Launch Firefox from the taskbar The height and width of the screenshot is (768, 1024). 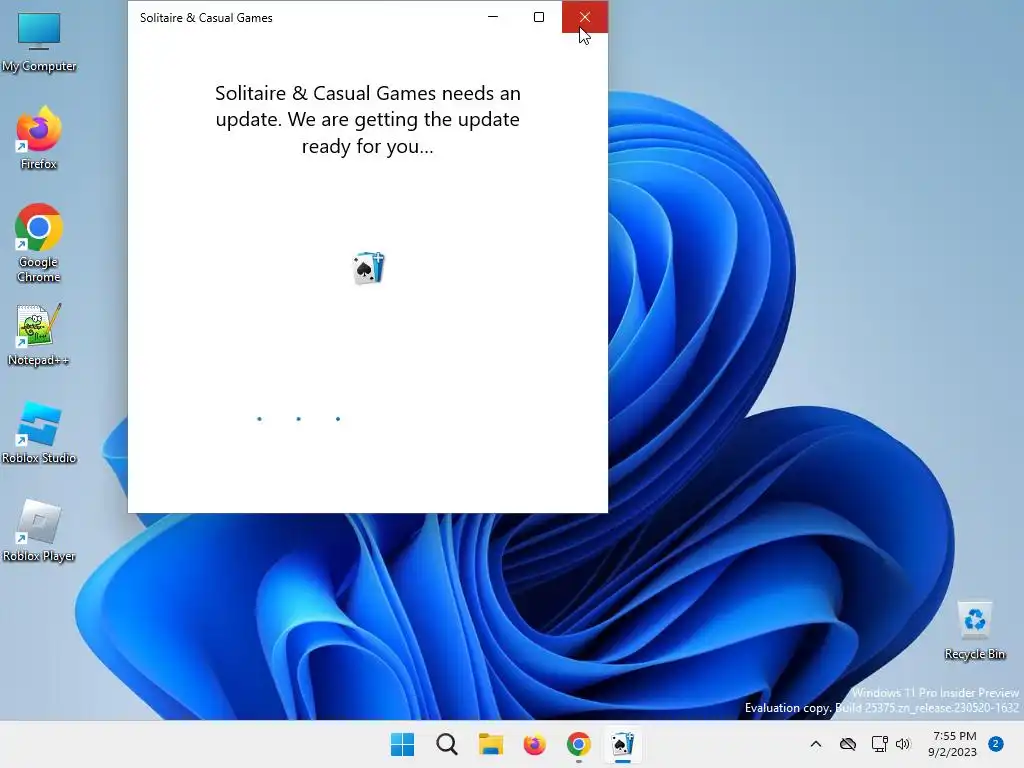534,744
